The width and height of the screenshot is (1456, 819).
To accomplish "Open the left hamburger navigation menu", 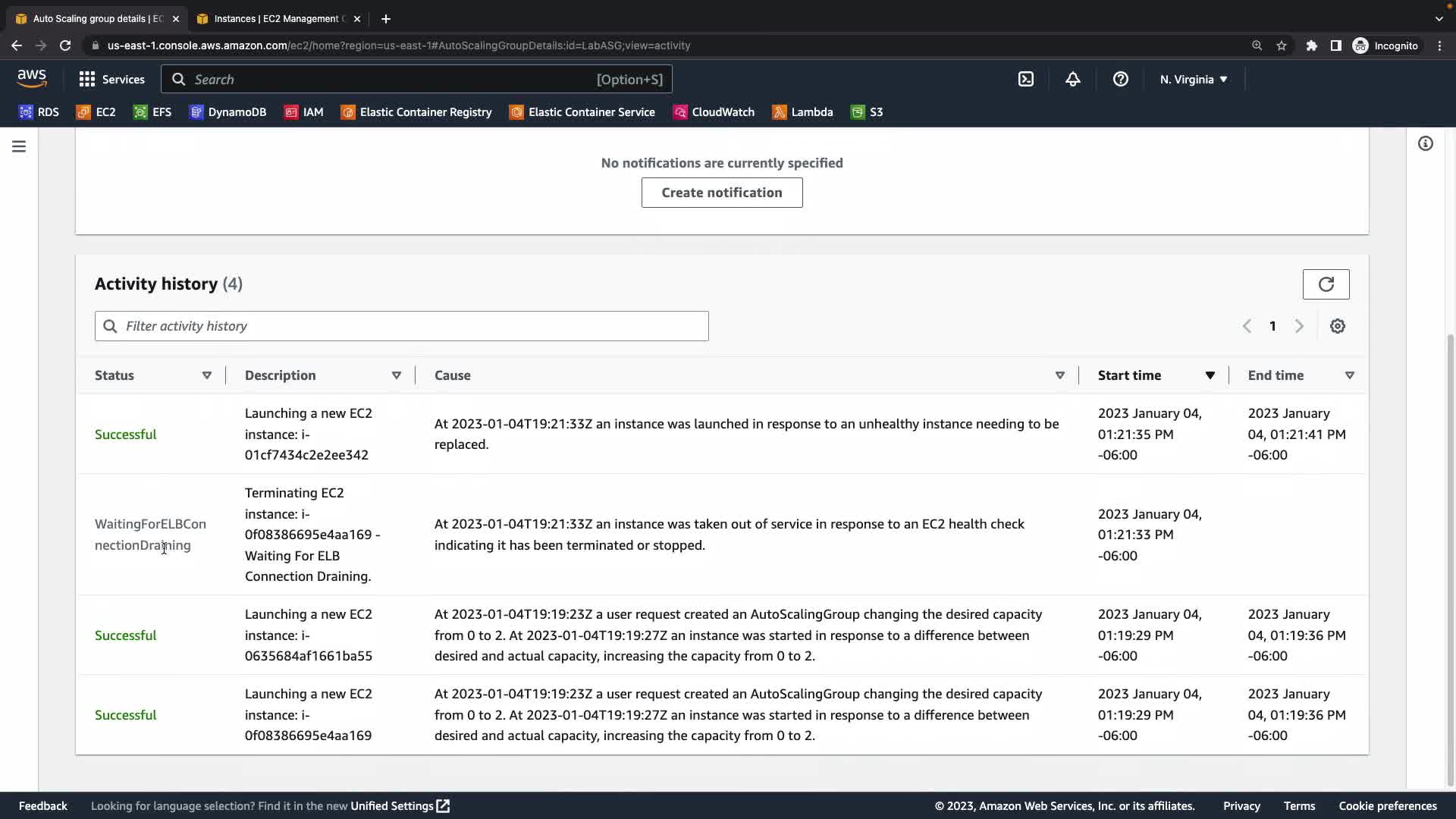I will point(19,146).
